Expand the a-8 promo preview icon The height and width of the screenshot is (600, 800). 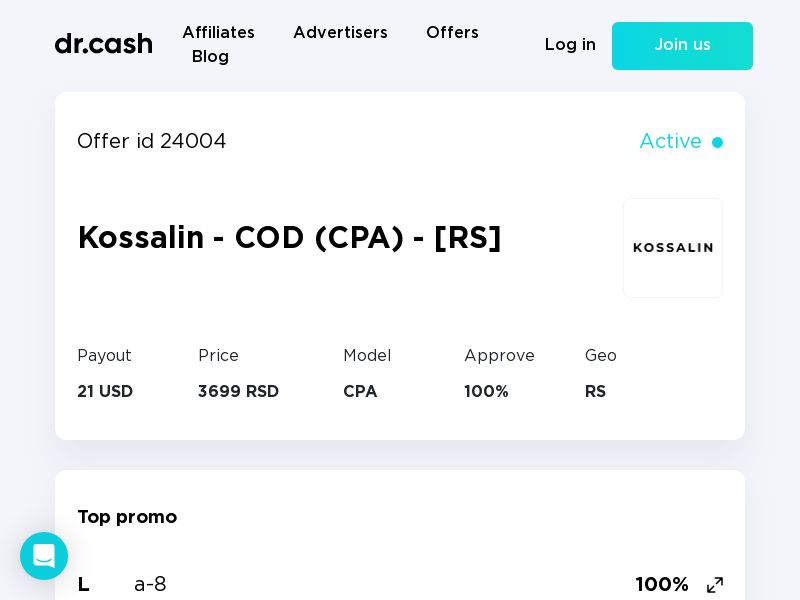pyautogui.click(x=715, y=585)
